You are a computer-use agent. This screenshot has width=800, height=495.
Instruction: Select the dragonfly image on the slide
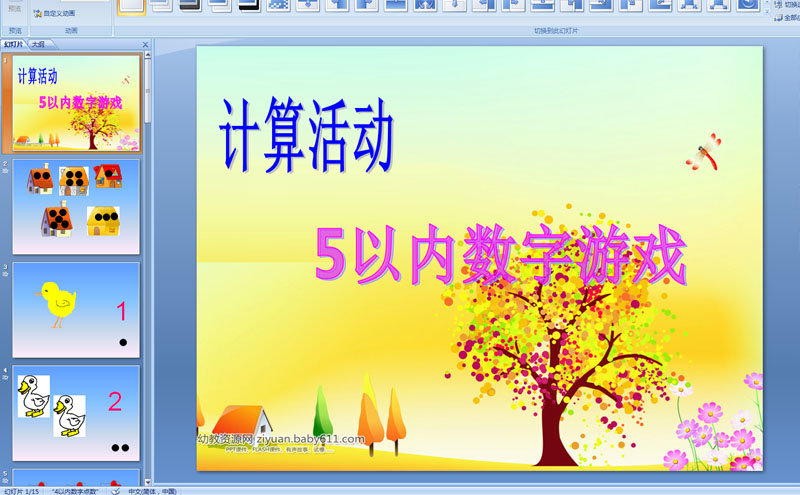pos(703,151)
